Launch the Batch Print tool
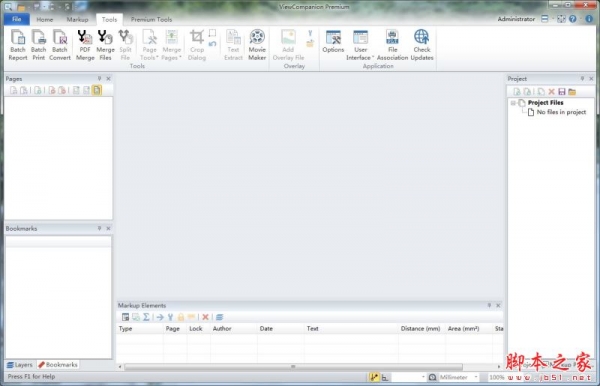This screenshot has height=386, width=600. (x=39, y=45)
